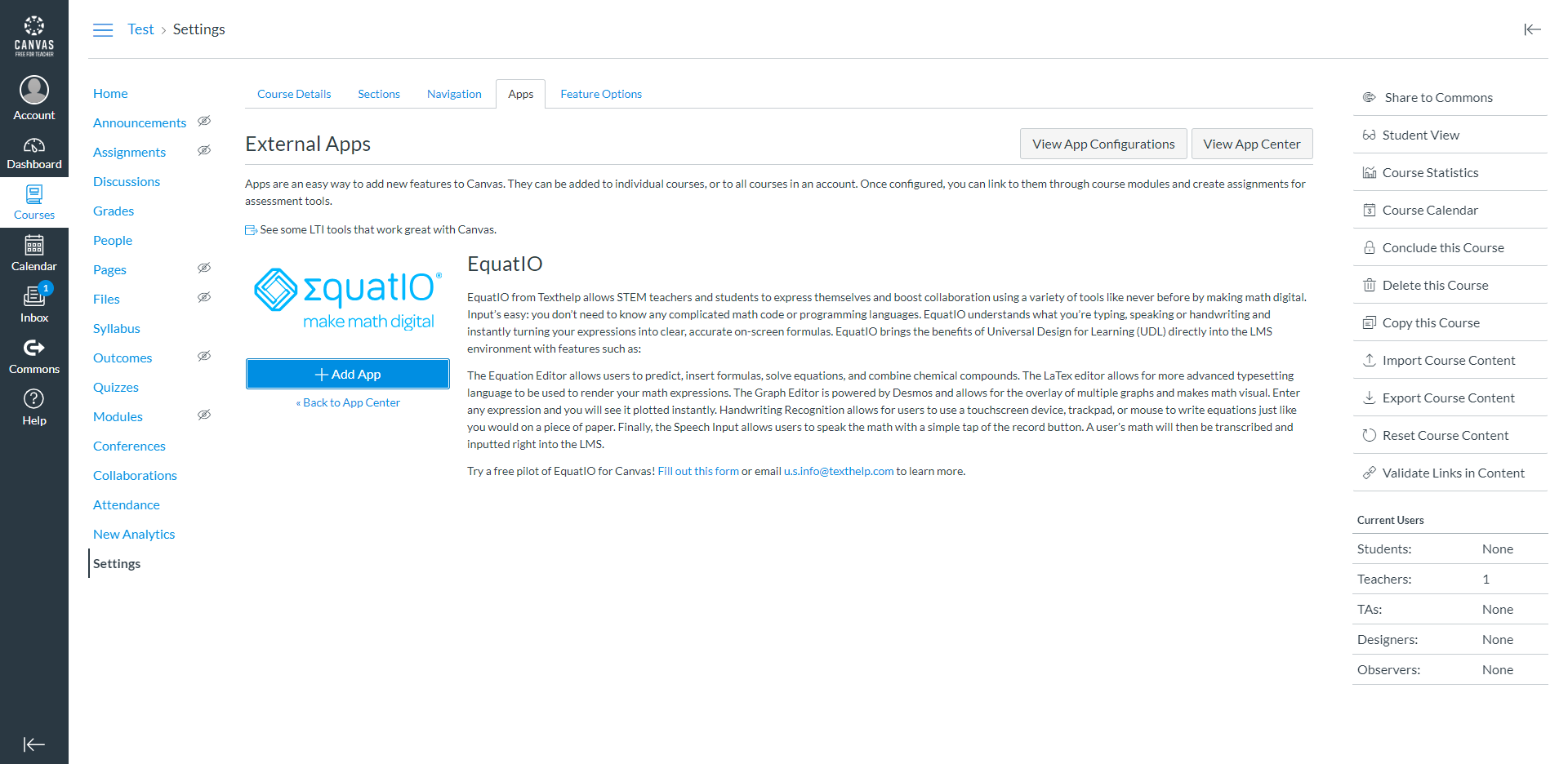Add the EquatIO app
The width and height of the screenshot is (1568, 764).
348,374
